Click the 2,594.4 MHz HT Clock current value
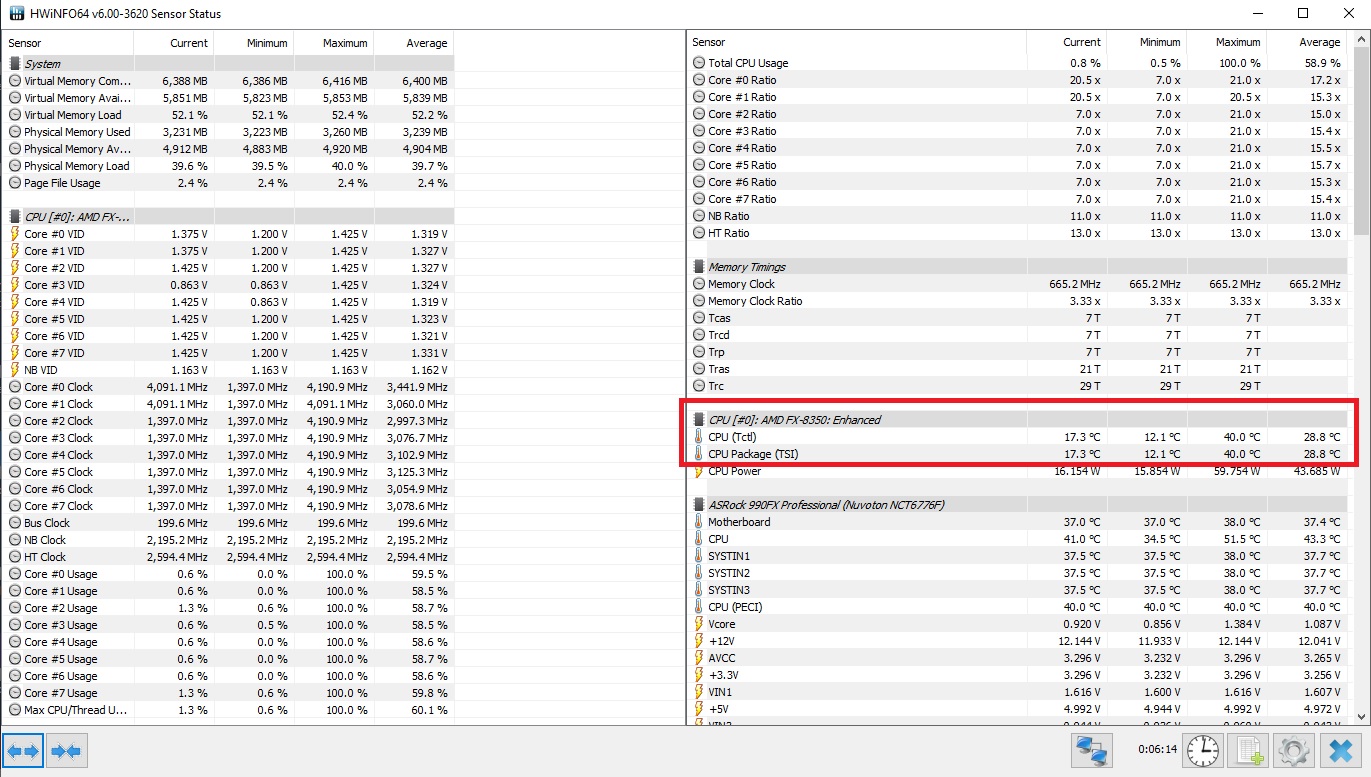The height and width of the screenshot is (777, 1371). (177, 557)
